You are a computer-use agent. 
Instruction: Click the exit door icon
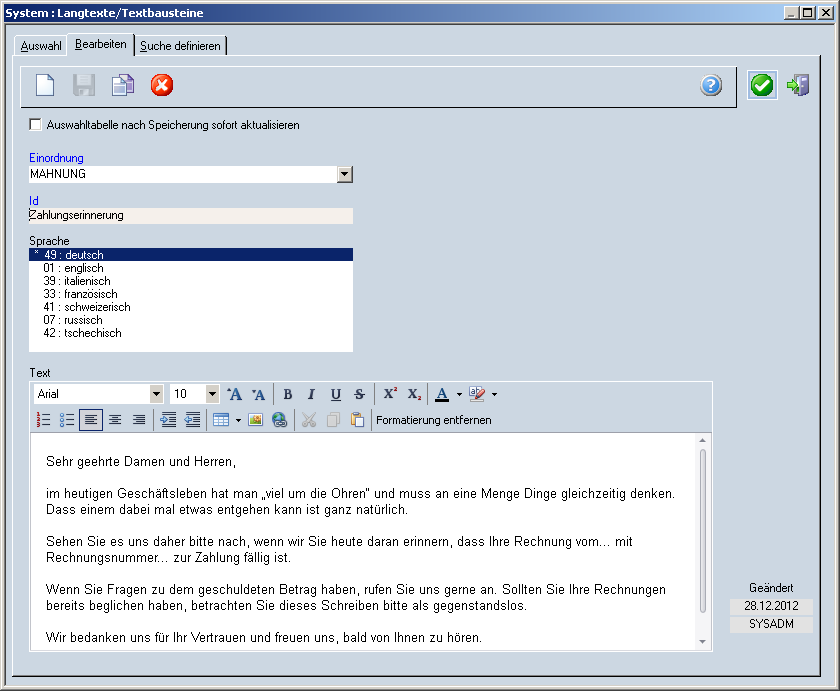coord(798,85)
